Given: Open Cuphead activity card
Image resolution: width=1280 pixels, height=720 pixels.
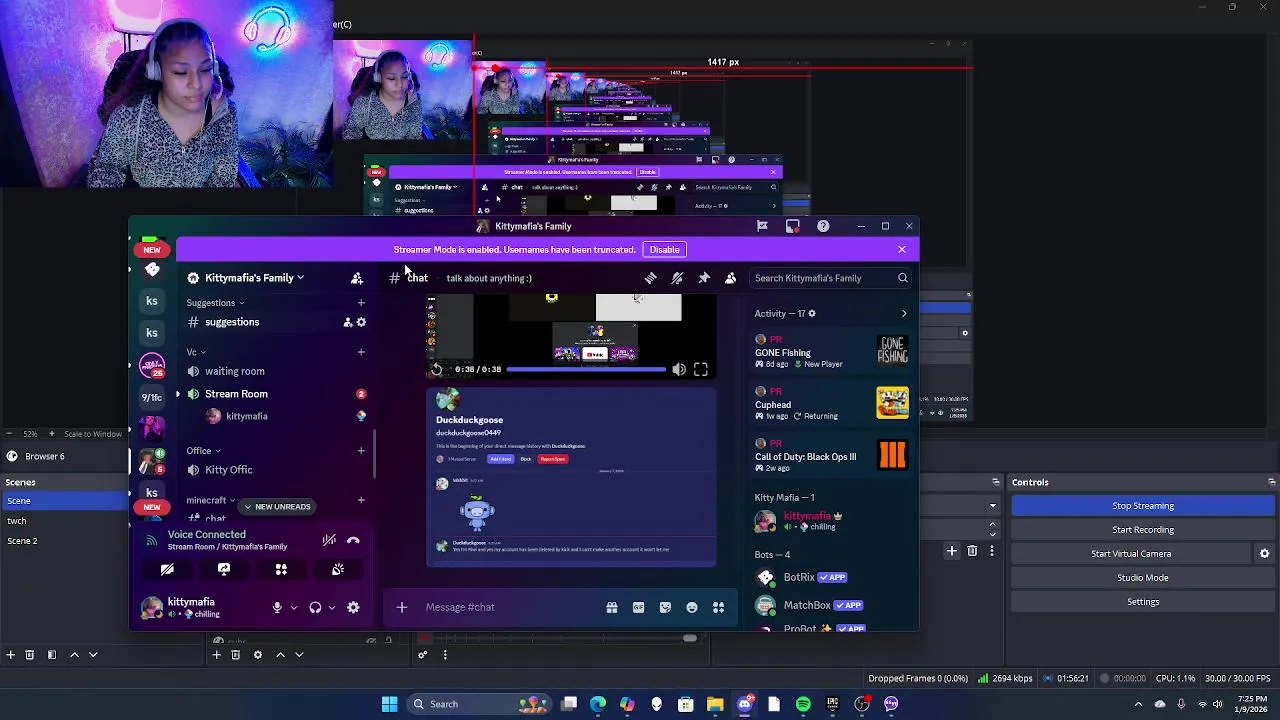Looking at the screenshot, I should coord(832,404).
